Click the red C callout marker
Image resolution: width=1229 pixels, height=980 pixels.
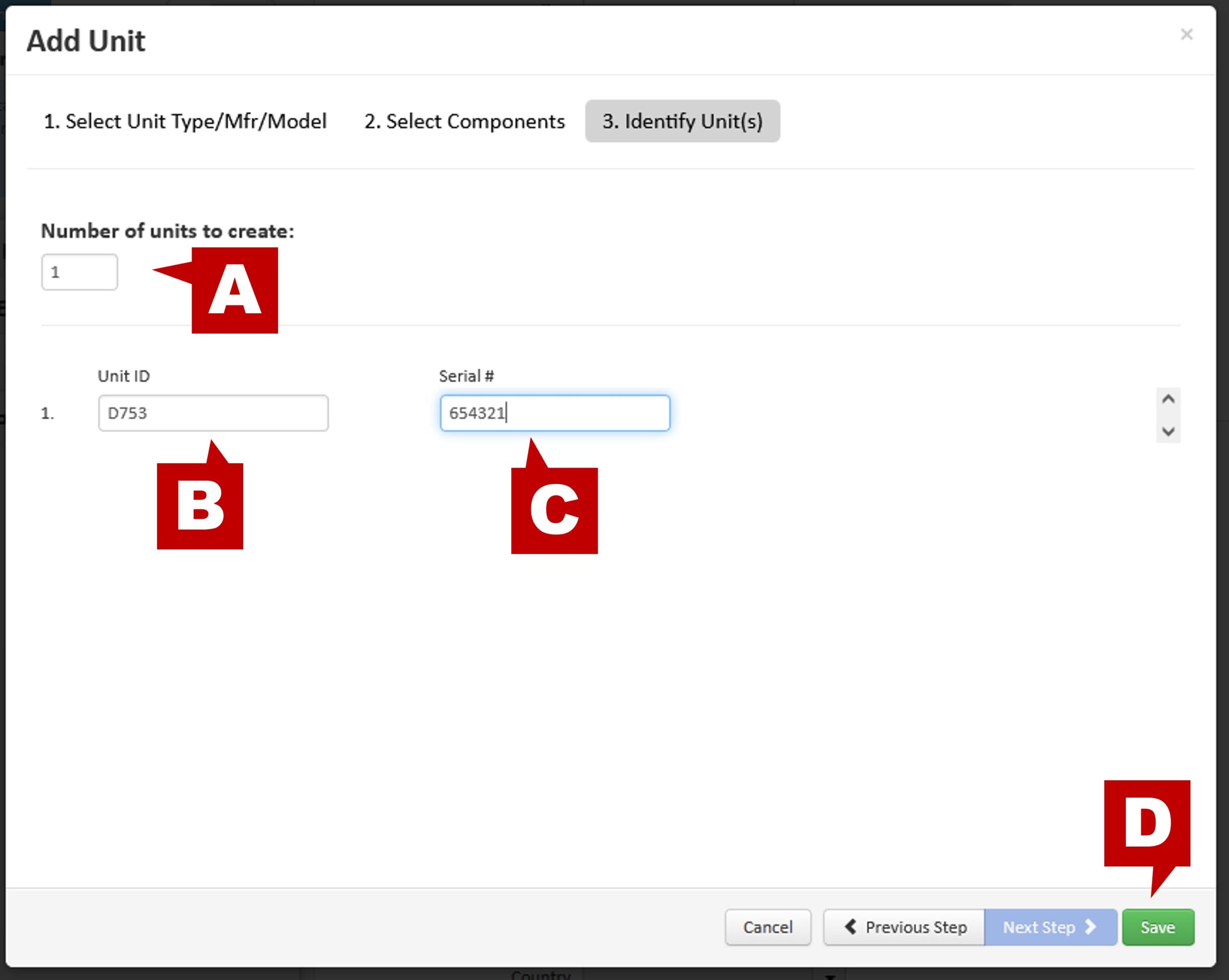click(x=554, y=510)
